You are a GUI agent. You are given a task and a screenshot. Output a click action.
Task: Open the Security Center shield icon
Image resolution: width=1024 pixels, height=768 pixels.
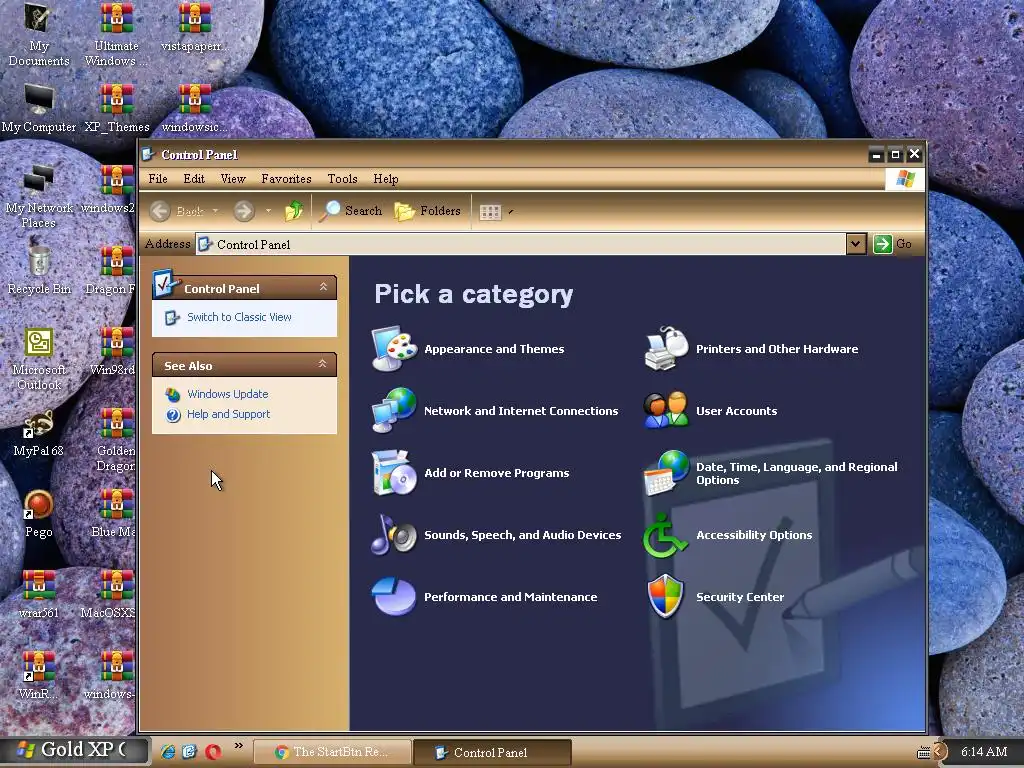[x=665, y=596]
